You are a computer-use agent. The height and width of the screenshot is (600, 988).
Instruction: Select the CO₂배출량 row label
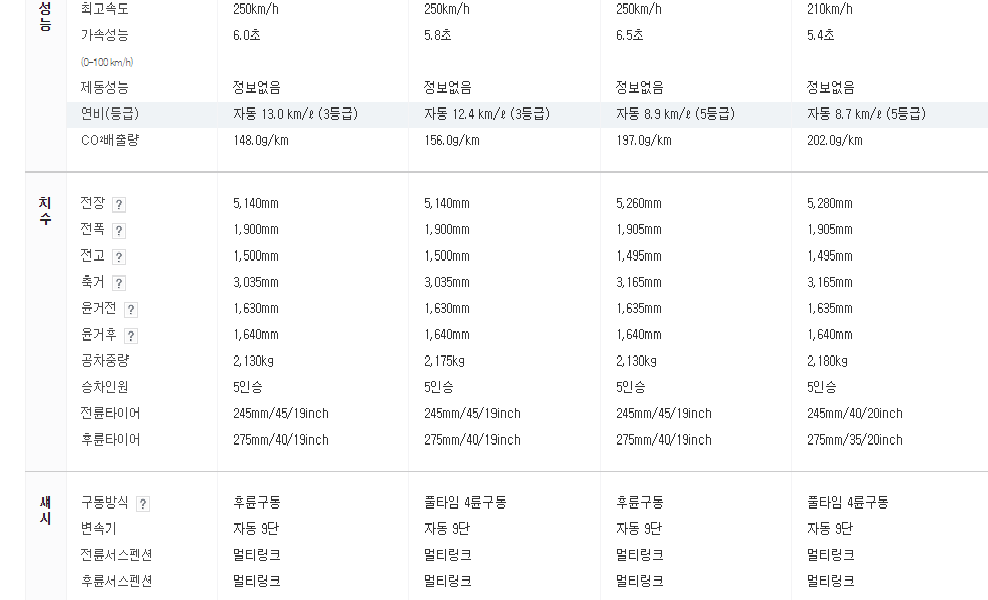[110, 140]
